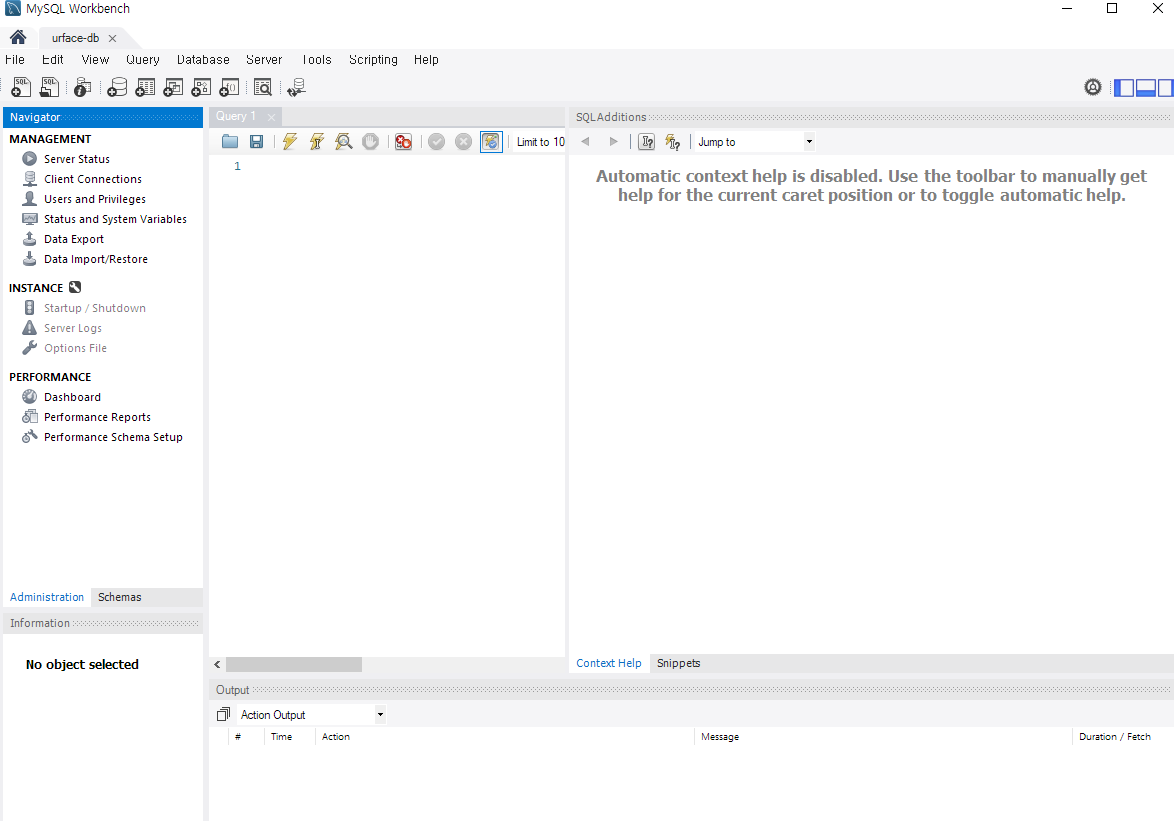Viewport: 1174px width, 821px height.
Task: Open Performance Schema Setup
Action: (113, 437)
